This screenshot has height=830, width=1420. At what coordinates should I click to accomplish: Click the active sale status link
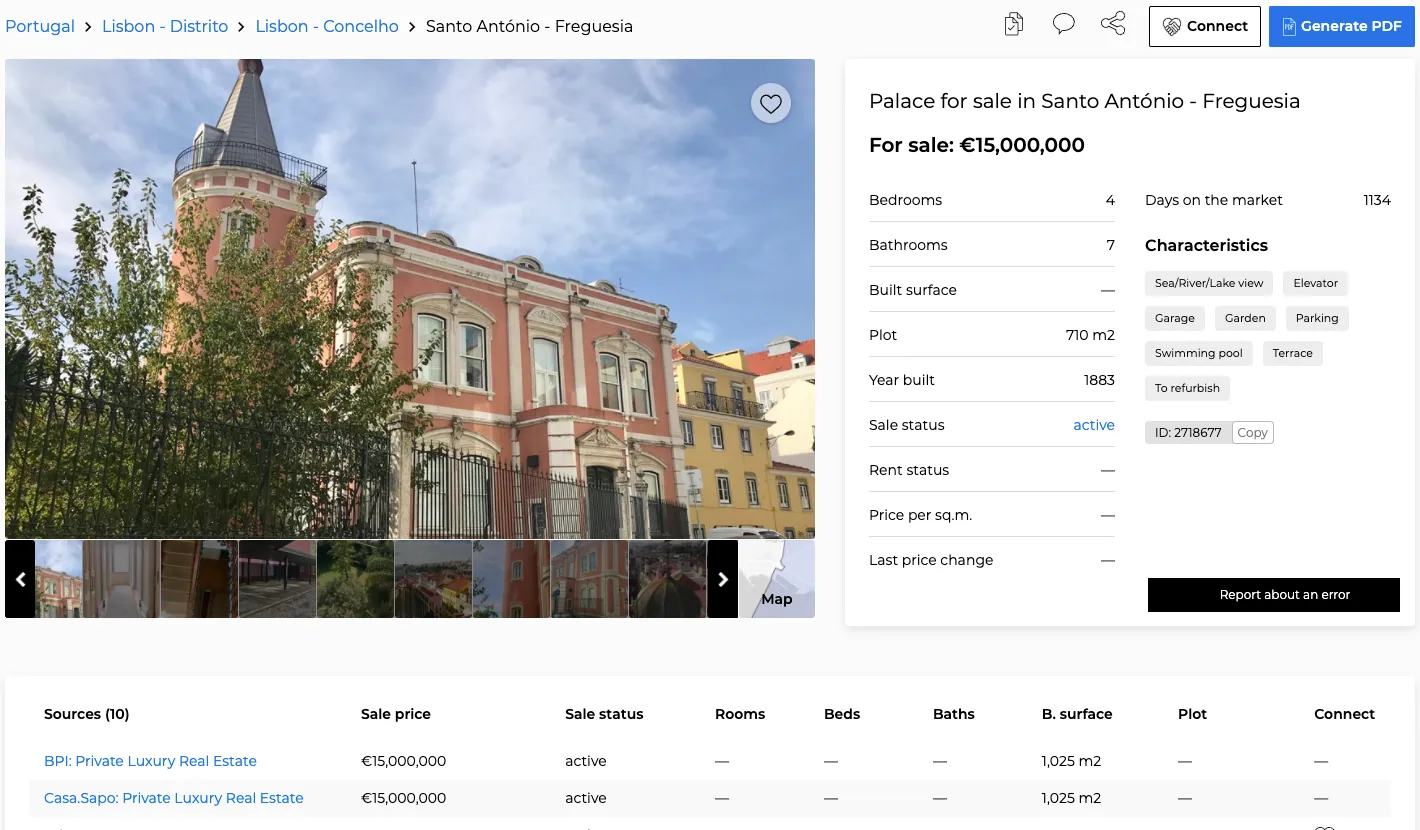point(1094,425)
